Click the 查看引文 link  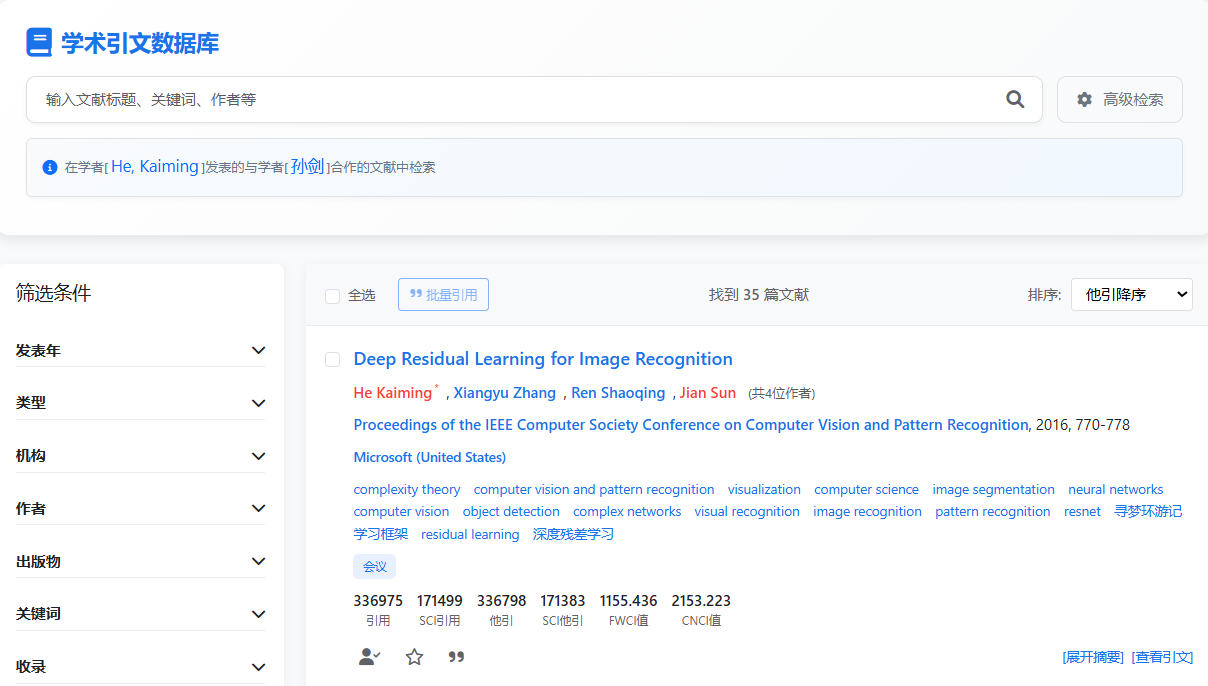click(x=1162, y=657)
